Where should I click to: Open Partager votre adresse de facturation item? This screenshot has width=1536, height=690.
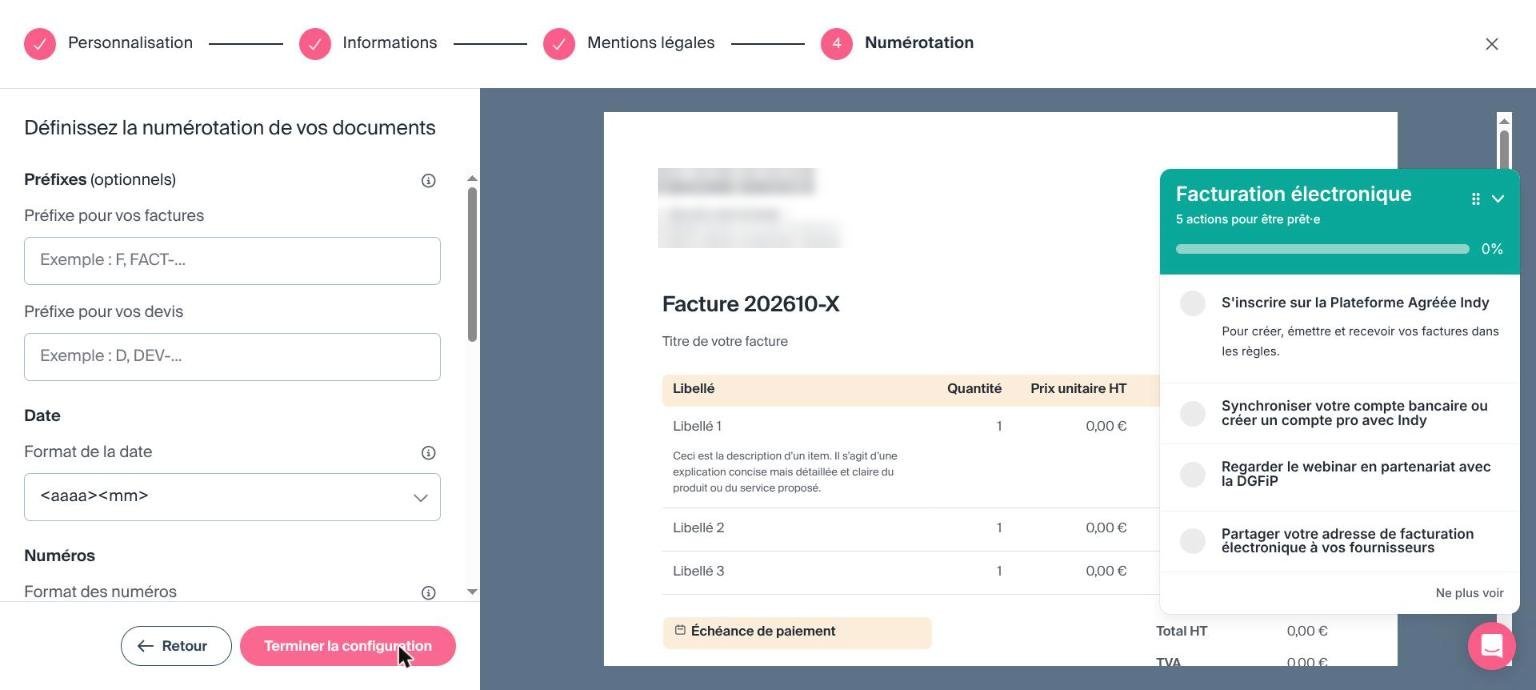1347,541
